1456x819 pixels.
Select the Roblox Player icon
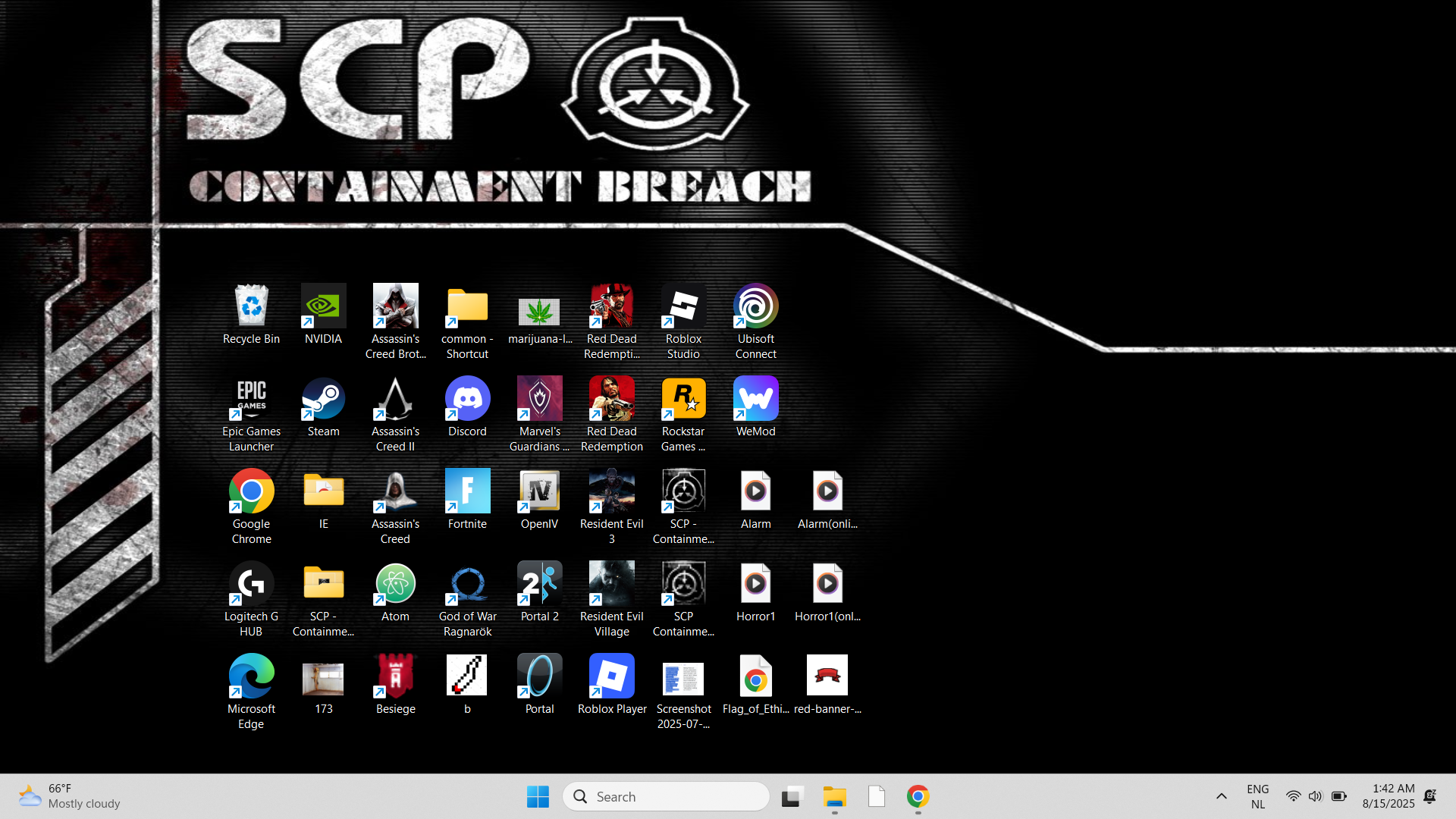click(x=611, y=685)
